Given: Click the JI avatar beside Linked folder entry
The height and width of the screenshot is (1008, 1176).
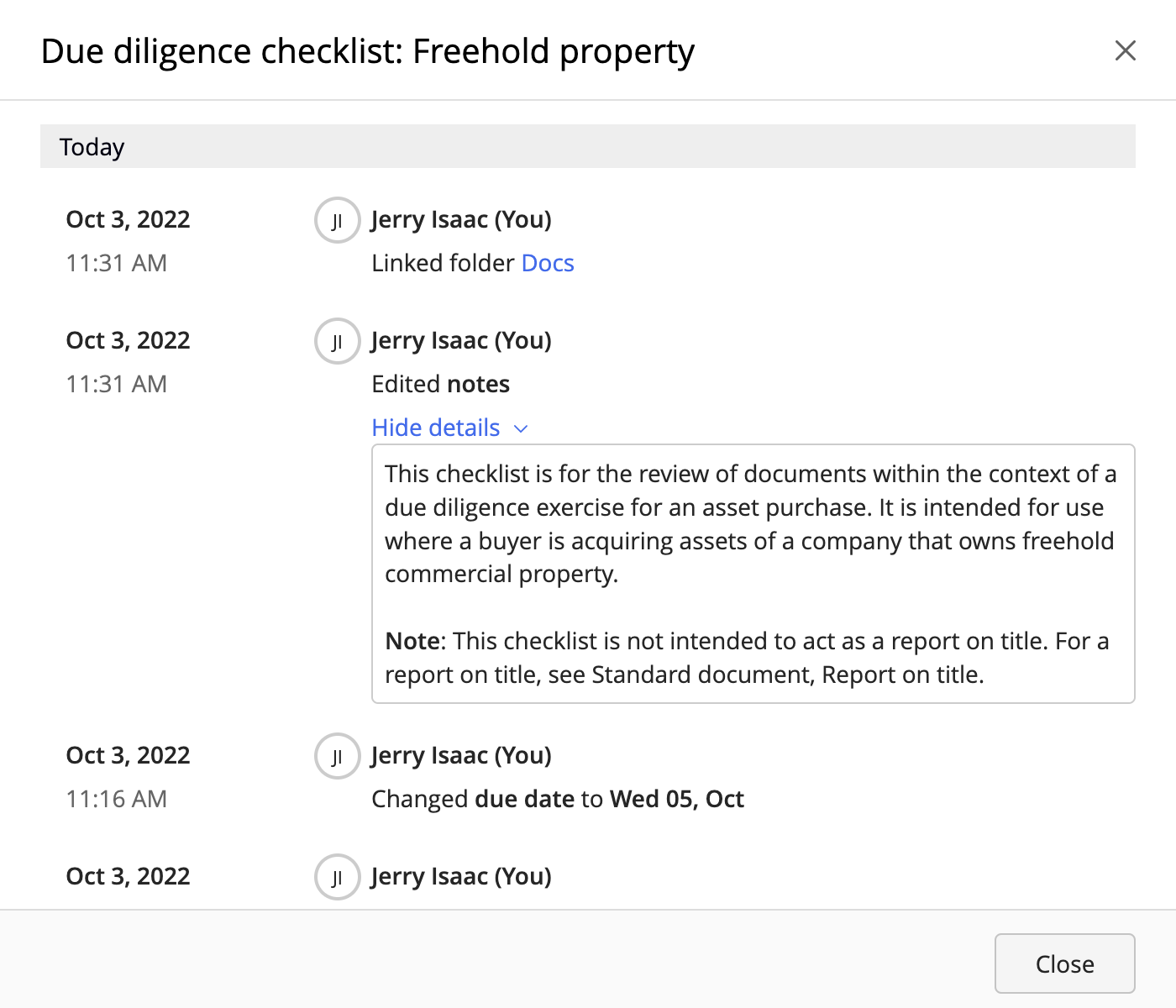Looking at the screenshot, I should (x=337, y=220).
